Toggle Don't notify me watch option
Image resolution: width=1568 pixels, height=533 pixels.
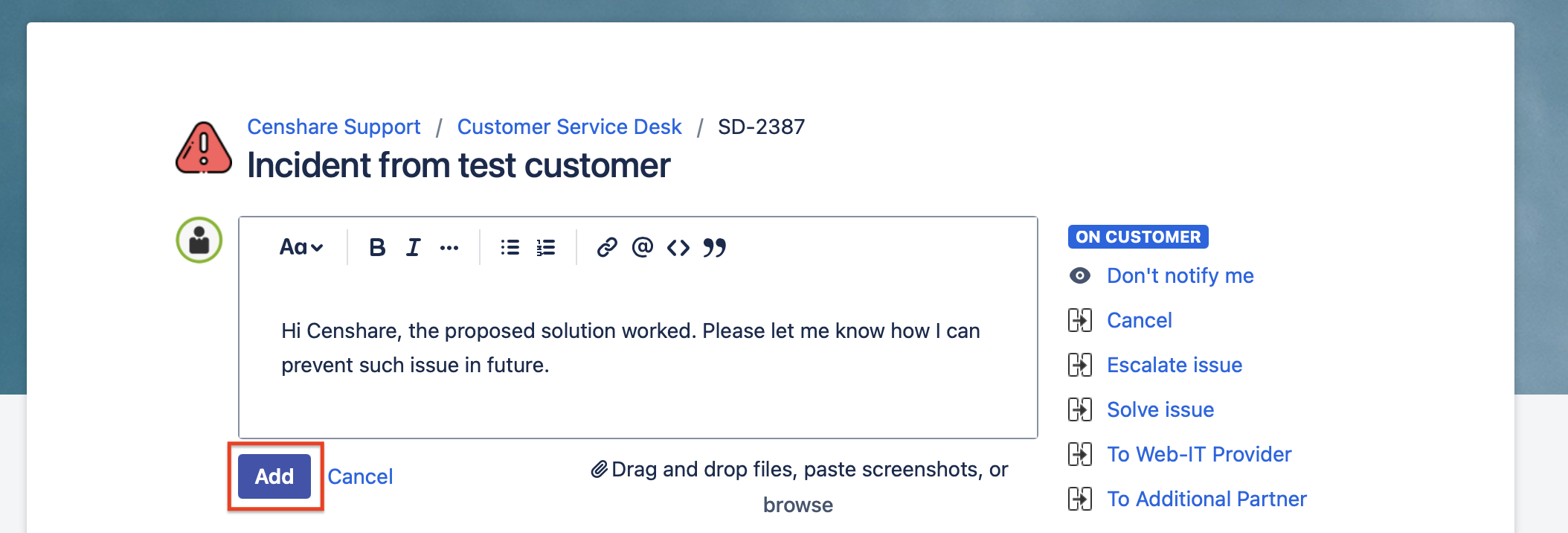[x=1180, y=275]
